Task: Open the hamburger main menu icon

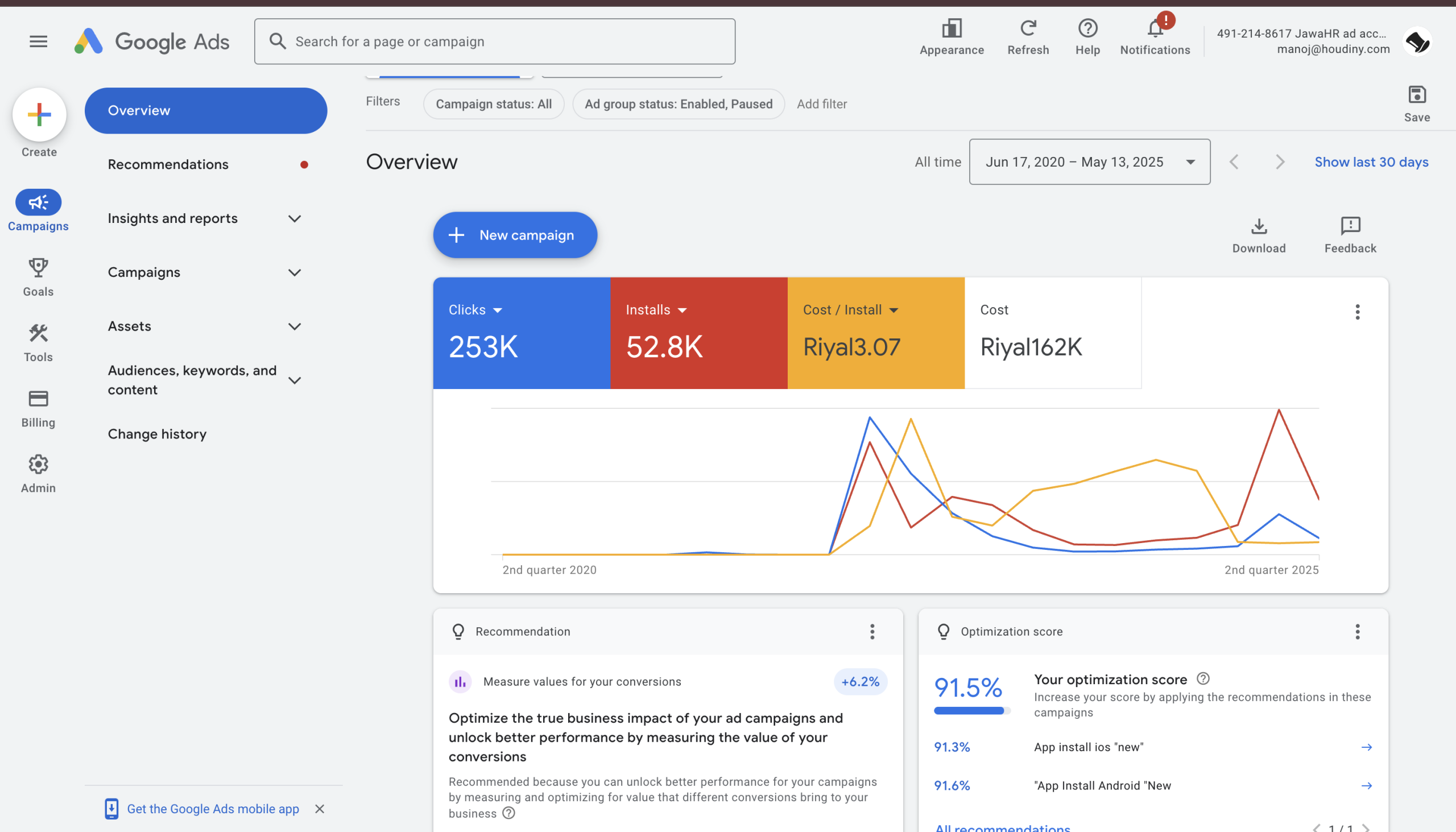Action: click(x=38, y=41)
